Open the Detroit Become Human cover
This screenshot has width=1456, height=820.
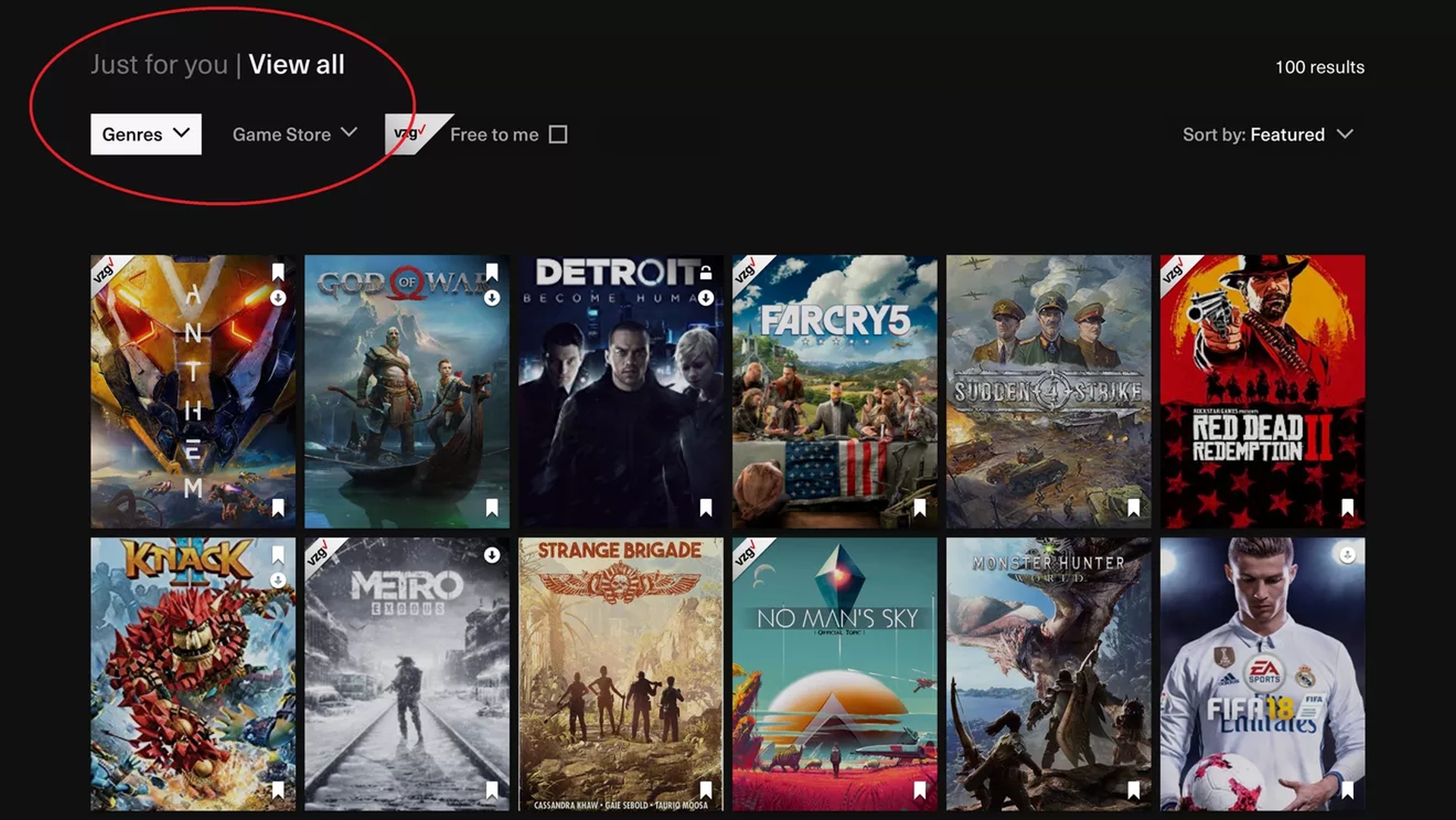(621, 391)
